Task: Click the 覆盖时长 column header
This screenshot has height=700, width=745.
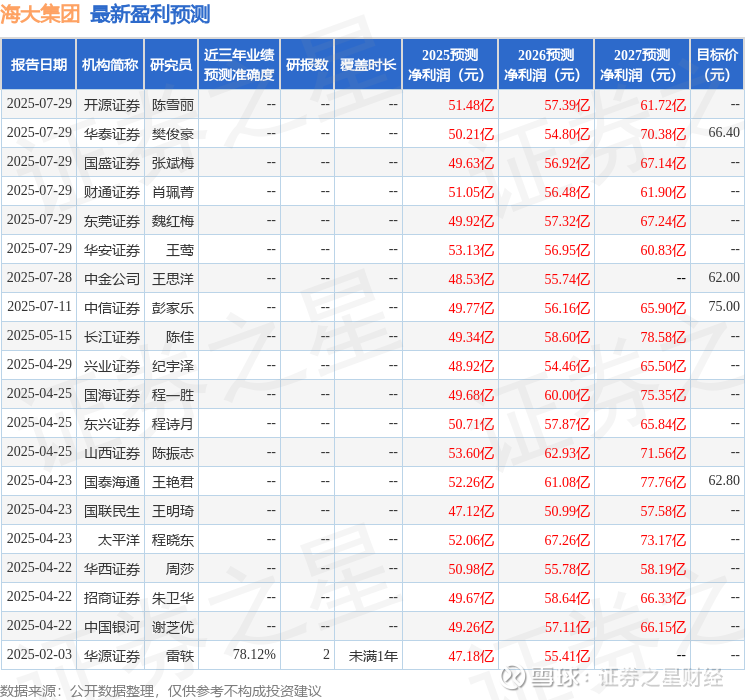Action: pyautogui.click(x=368, y=65)
